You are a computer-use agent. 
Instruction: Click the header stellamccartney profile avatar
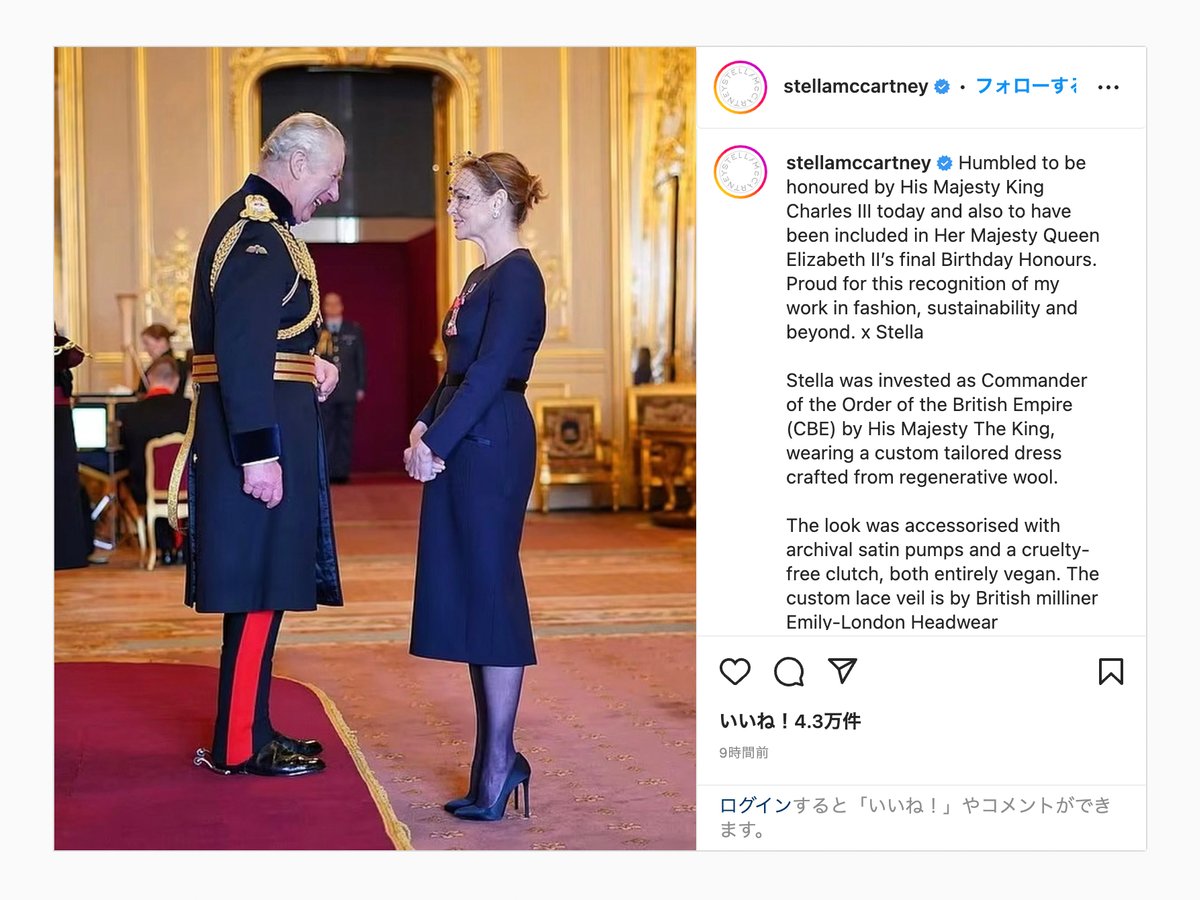[740, 87]
